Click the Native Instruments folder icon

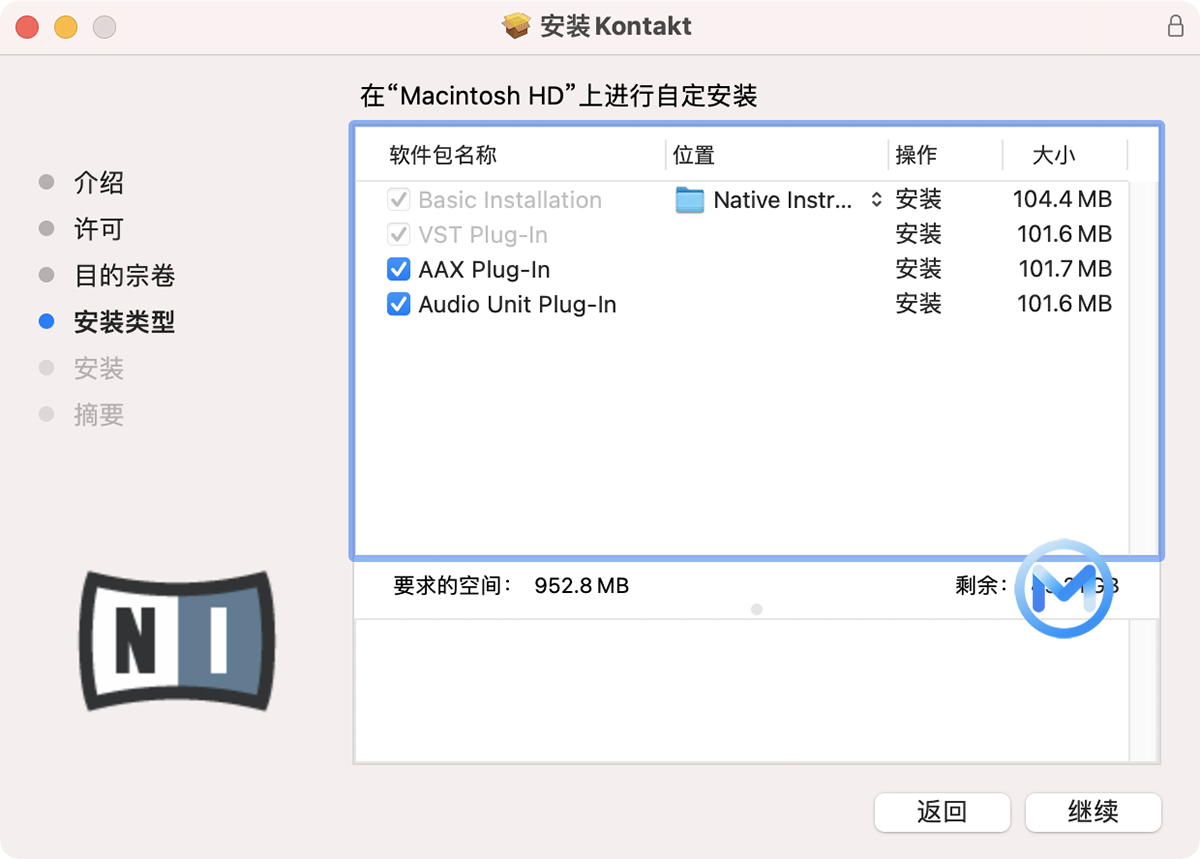(690, 200)
